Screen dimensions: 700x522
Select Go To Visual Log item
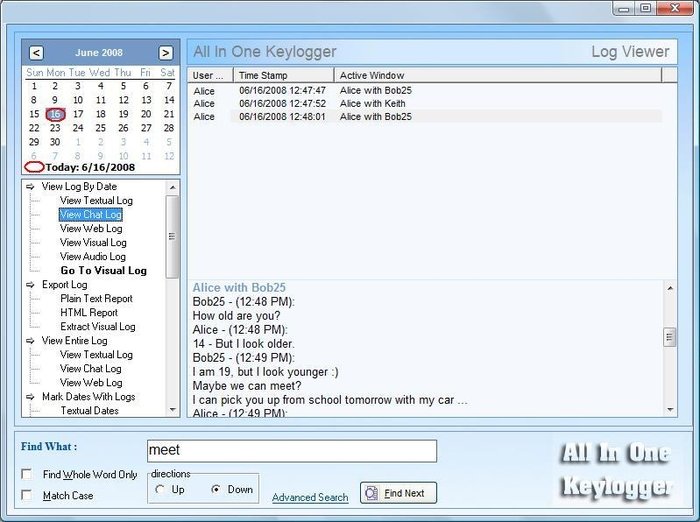(x=104, y=271)
